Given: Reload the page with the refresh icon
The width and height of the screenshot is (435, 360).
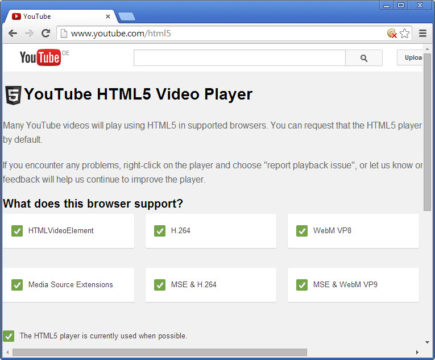Looking at the screenshot, I should [x=46, y=33].
